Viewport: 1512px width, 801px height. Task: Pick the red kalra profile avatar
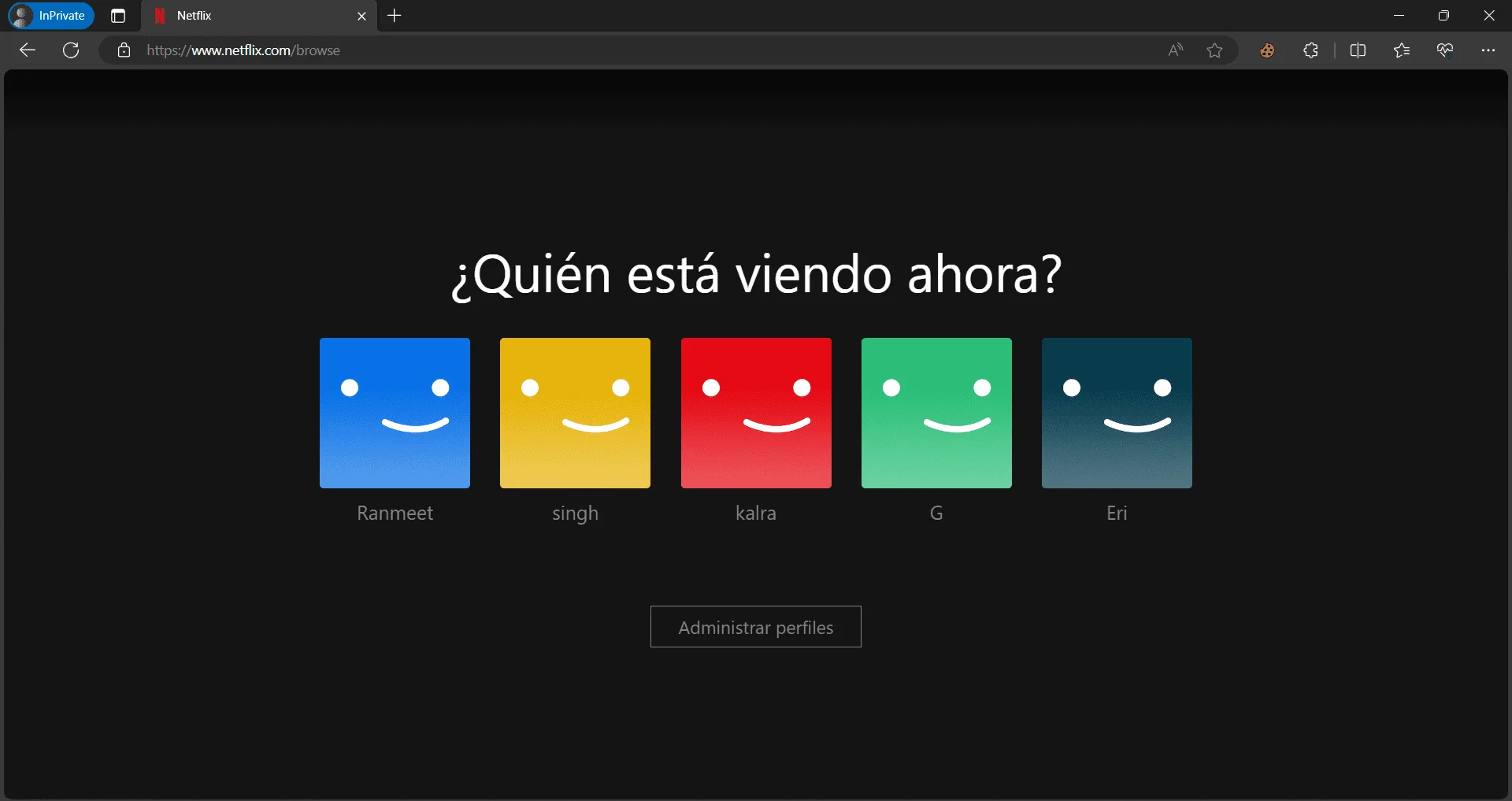756,413
